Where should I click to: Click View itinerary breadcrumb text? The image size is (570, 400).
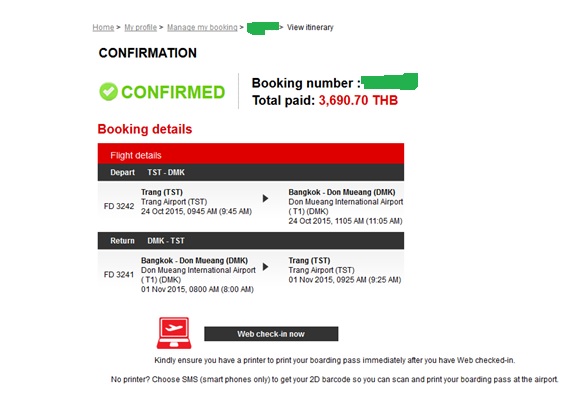310,27
